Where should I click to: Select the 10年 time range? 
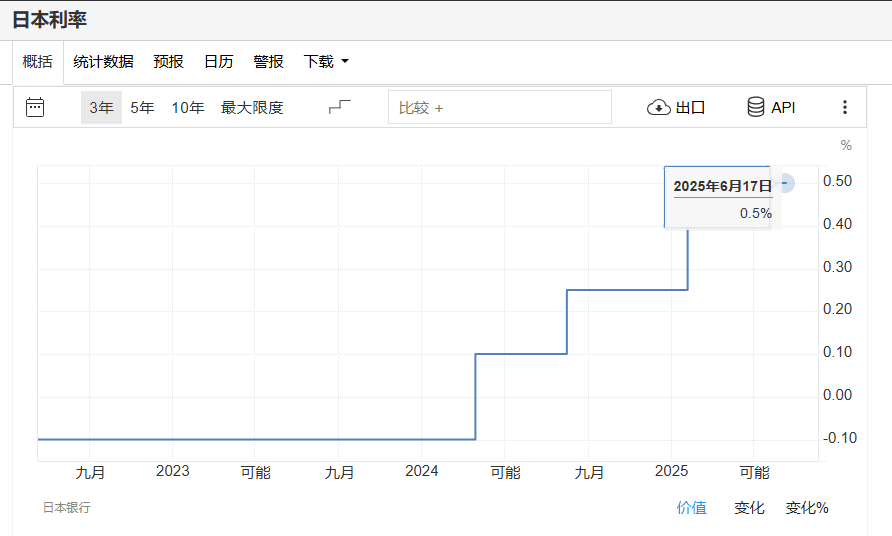(x=188, y=108)
